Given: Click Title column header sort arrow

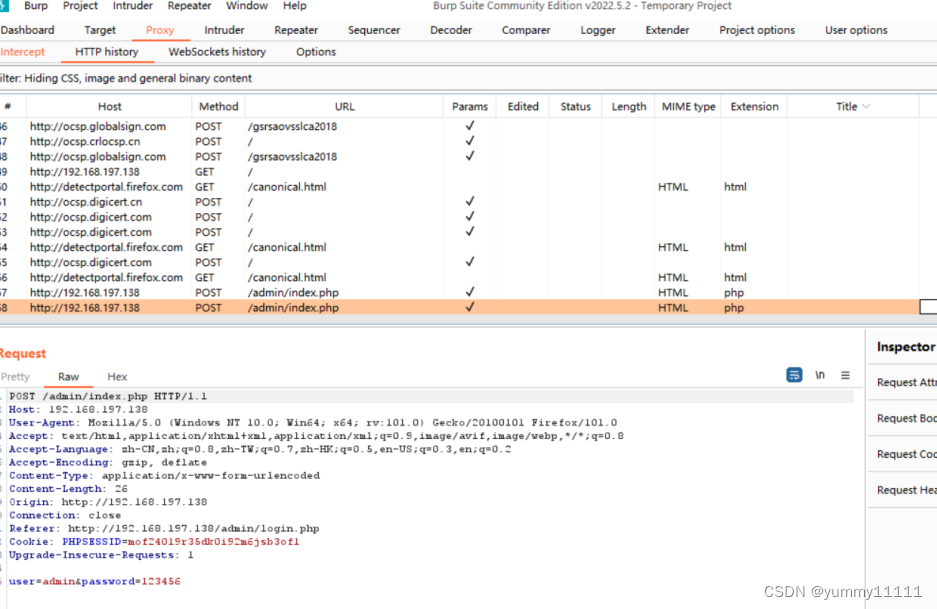Looking at the screenshot, I should tap(866, 106).
